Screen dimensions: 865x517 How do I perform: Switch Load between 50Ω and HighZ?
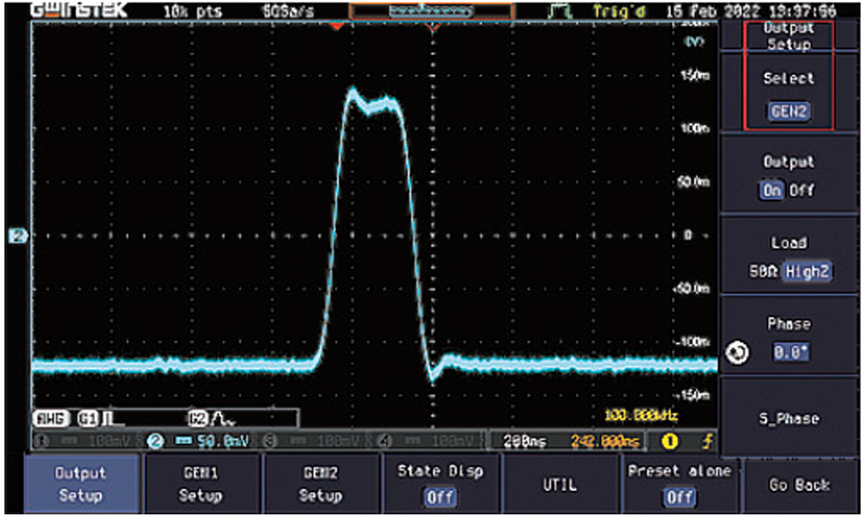[788, 260]
